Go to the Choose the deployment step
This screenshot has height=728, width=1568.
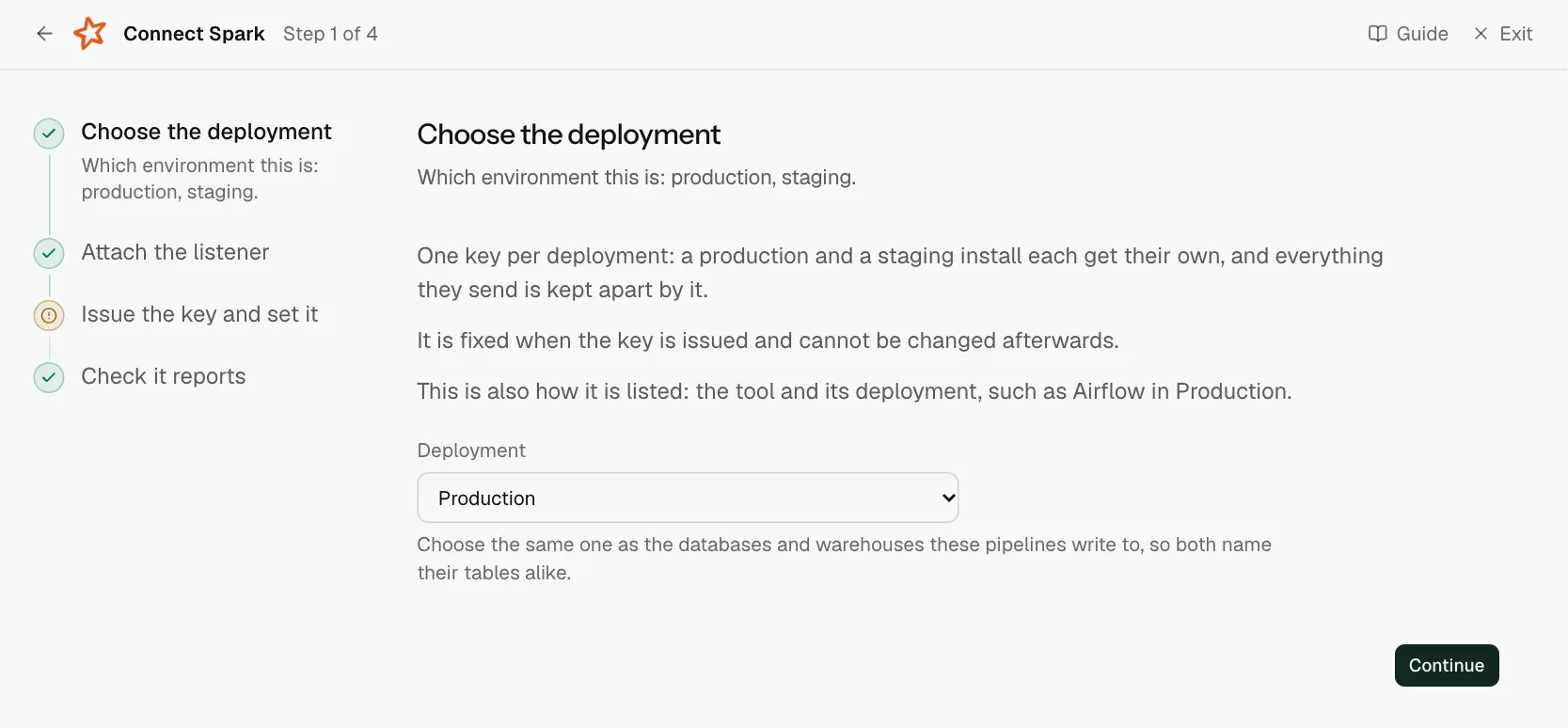[206, 132]
